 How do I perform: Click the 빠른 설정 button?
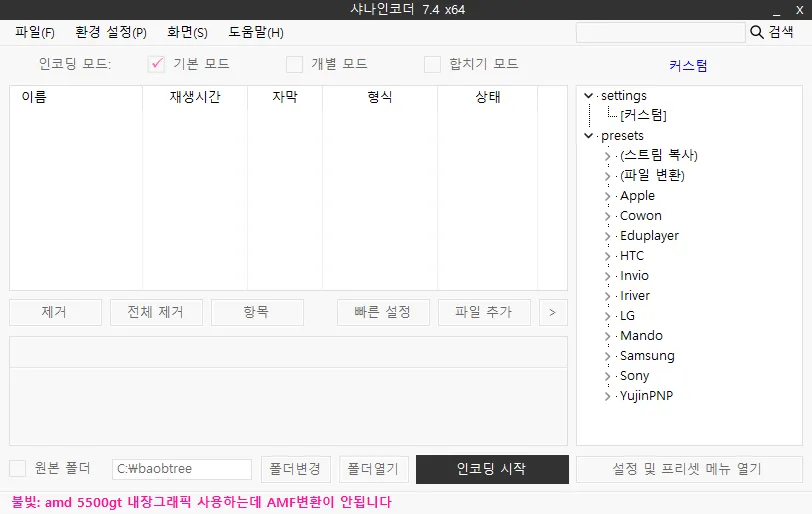pos(383,312)
